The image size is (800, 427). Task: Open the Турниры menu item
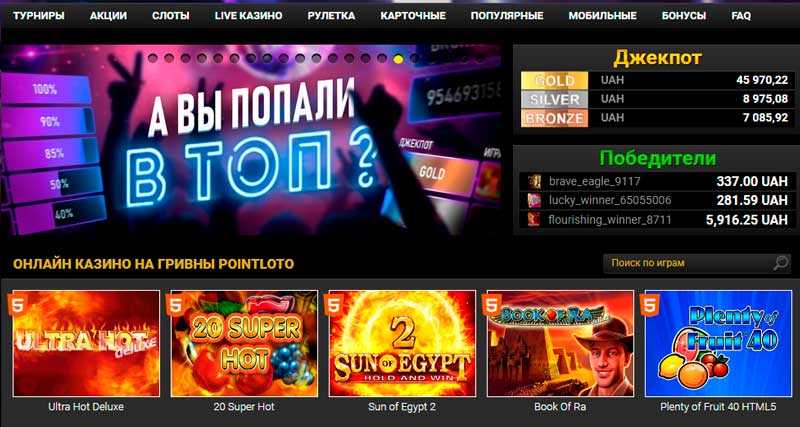pyautogui.click(x=39, y=16)
